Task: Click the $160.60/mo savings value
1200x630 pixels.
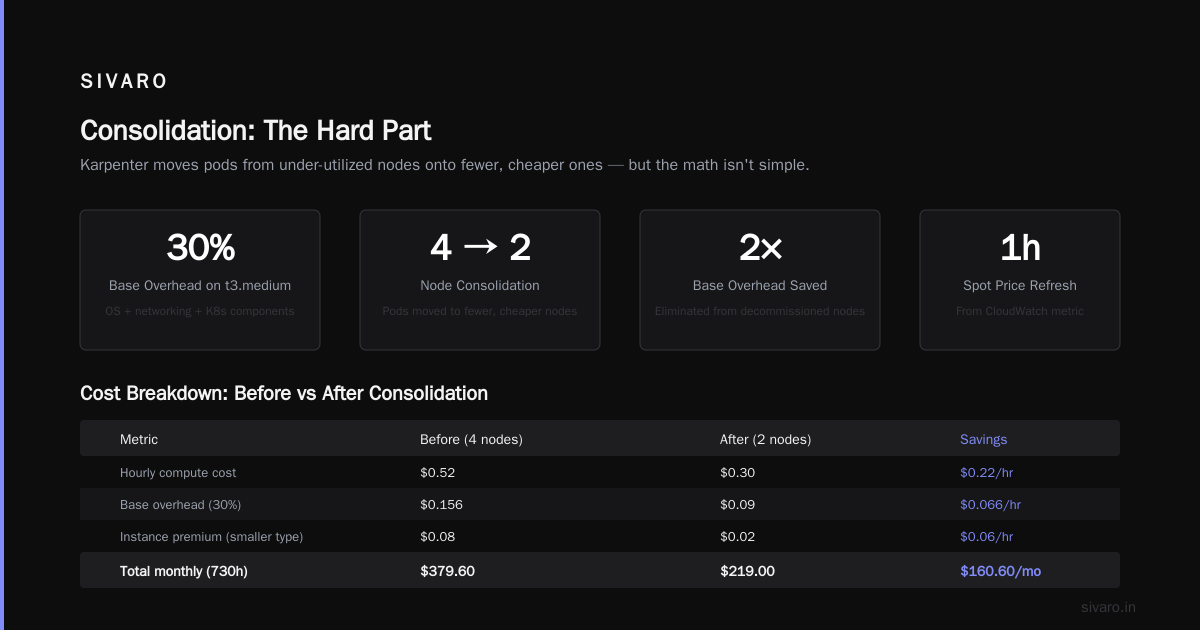Action: pos(1000,571)
